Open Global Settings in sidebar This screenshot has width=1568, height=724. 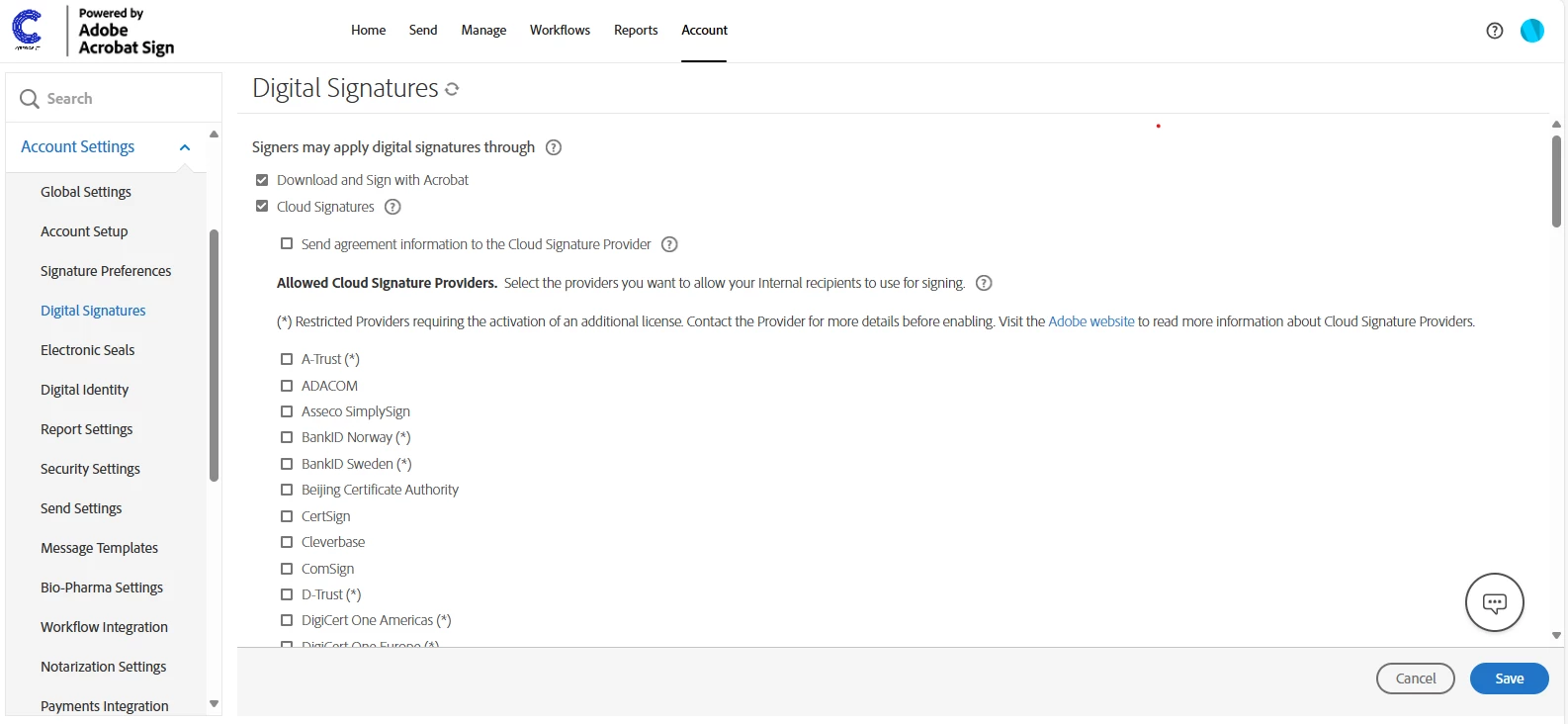click(x=86, y=192)
